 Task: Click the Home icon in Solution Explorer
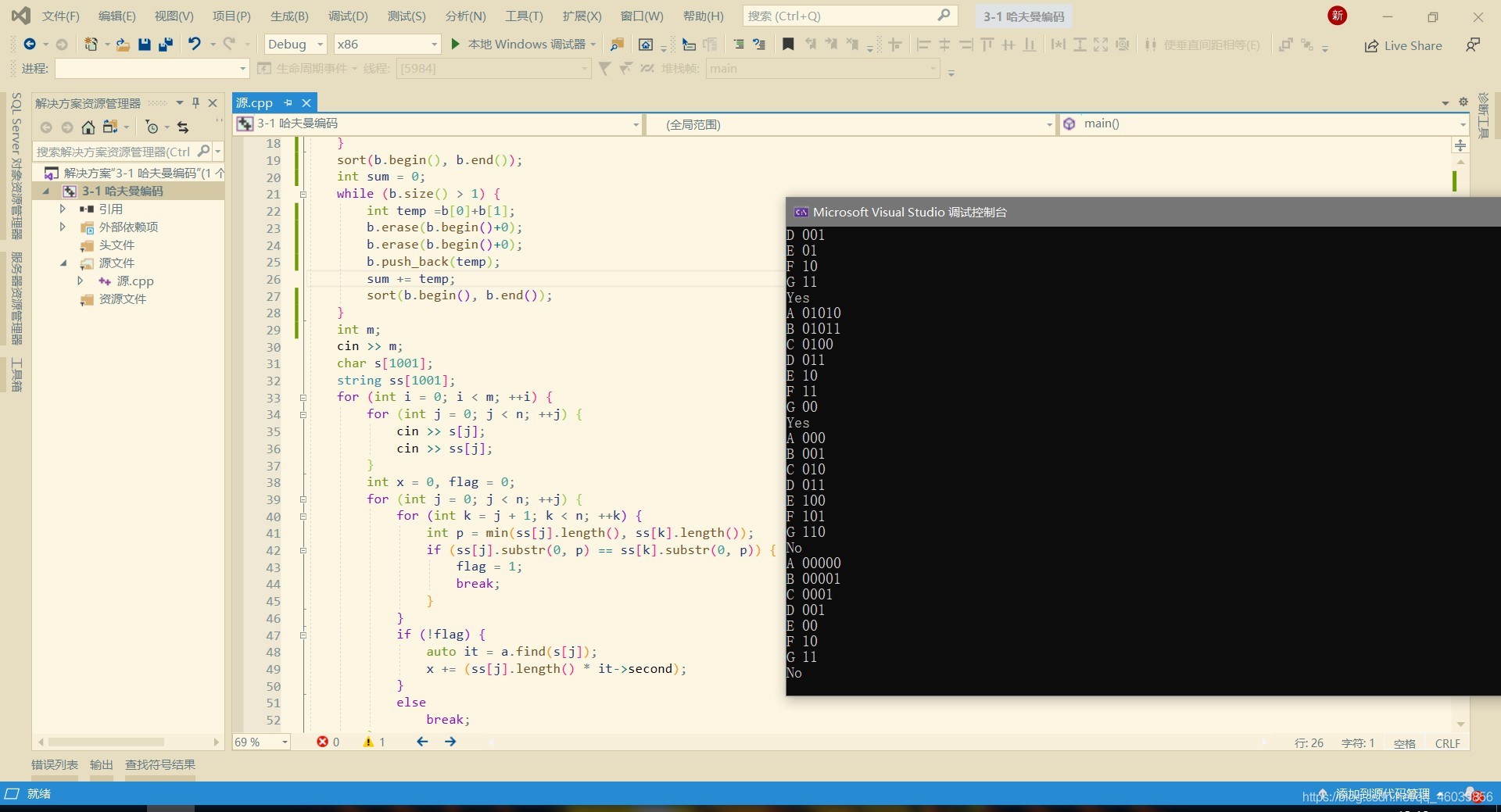coord(88,127)
